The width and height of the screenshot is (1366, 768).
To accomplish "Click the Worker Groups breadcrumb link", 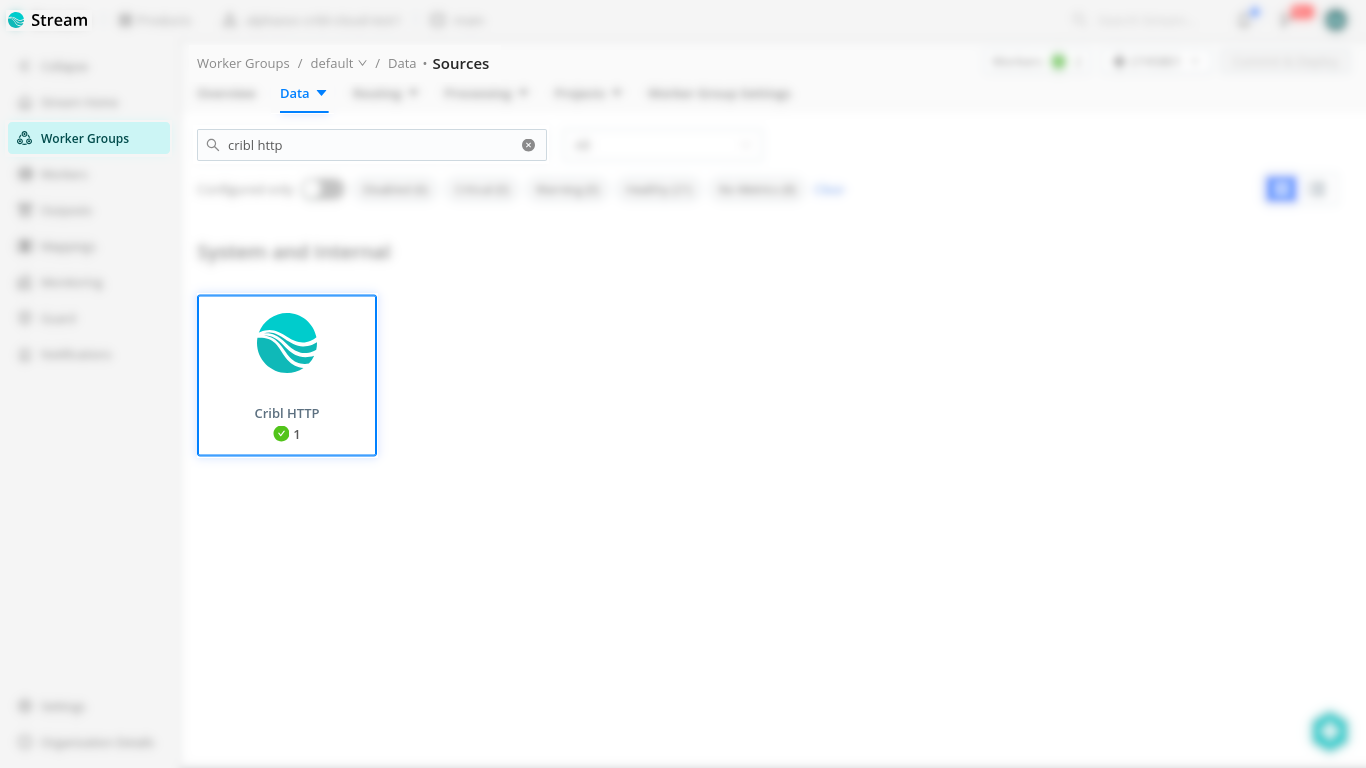I will (243, 64).
